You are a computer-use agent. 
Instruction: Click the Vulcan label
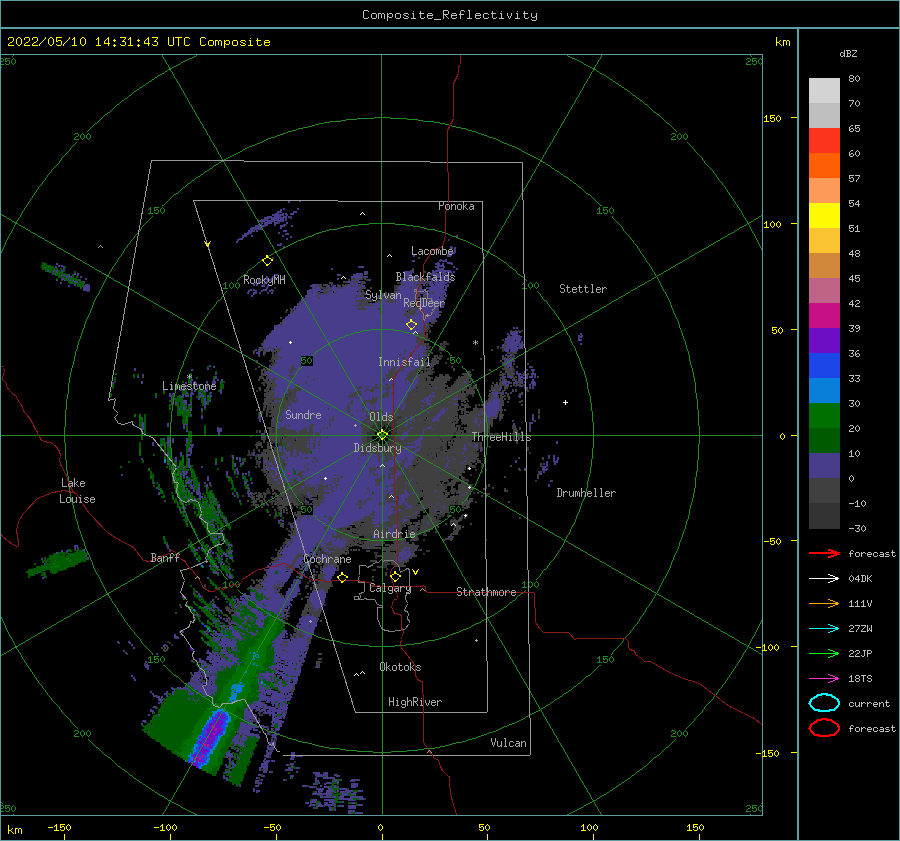tap(509, 743)
